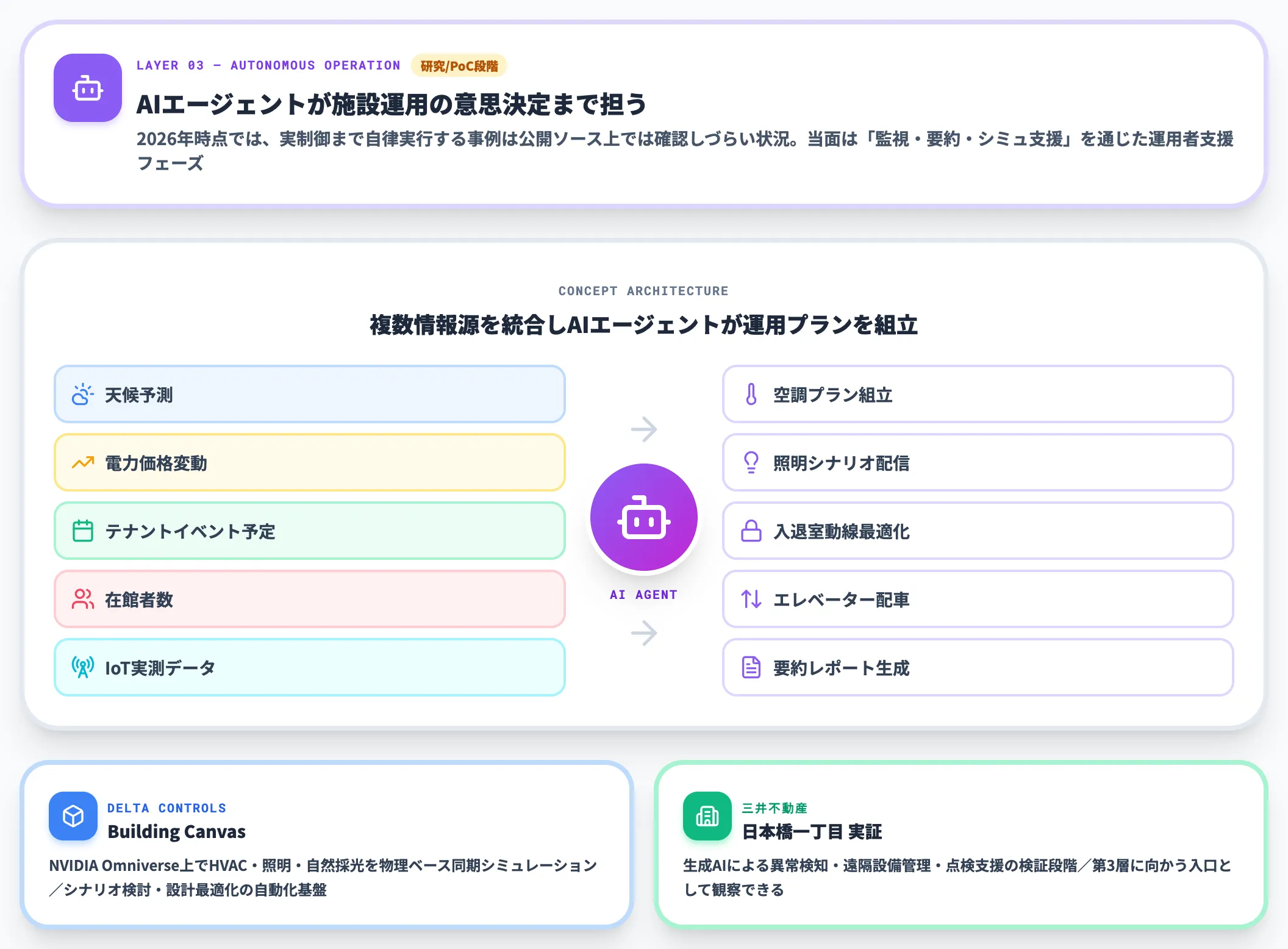The image size is (1288, 949).
Task: Click the 空調プラン組立 label
Action: 832,395
